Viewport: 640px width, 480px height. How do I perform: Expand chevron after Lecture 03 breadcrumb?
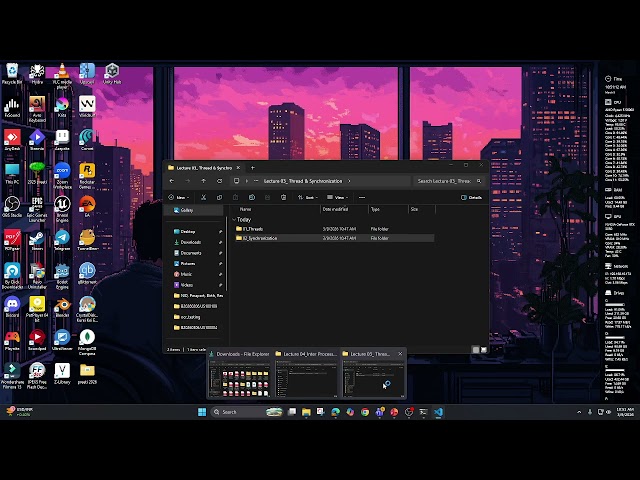pyautogui.click(x=349, y=181)
